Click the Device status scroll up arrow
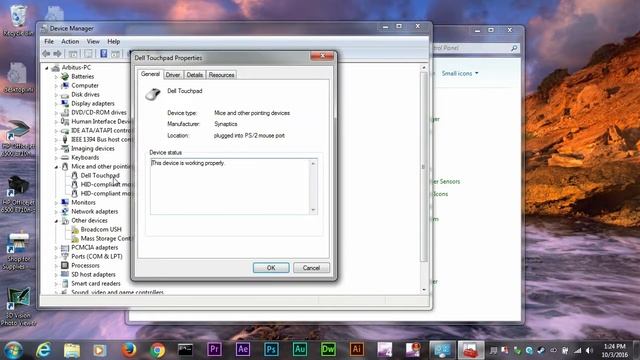The image size is (640, 360). (x=313, y=163)
